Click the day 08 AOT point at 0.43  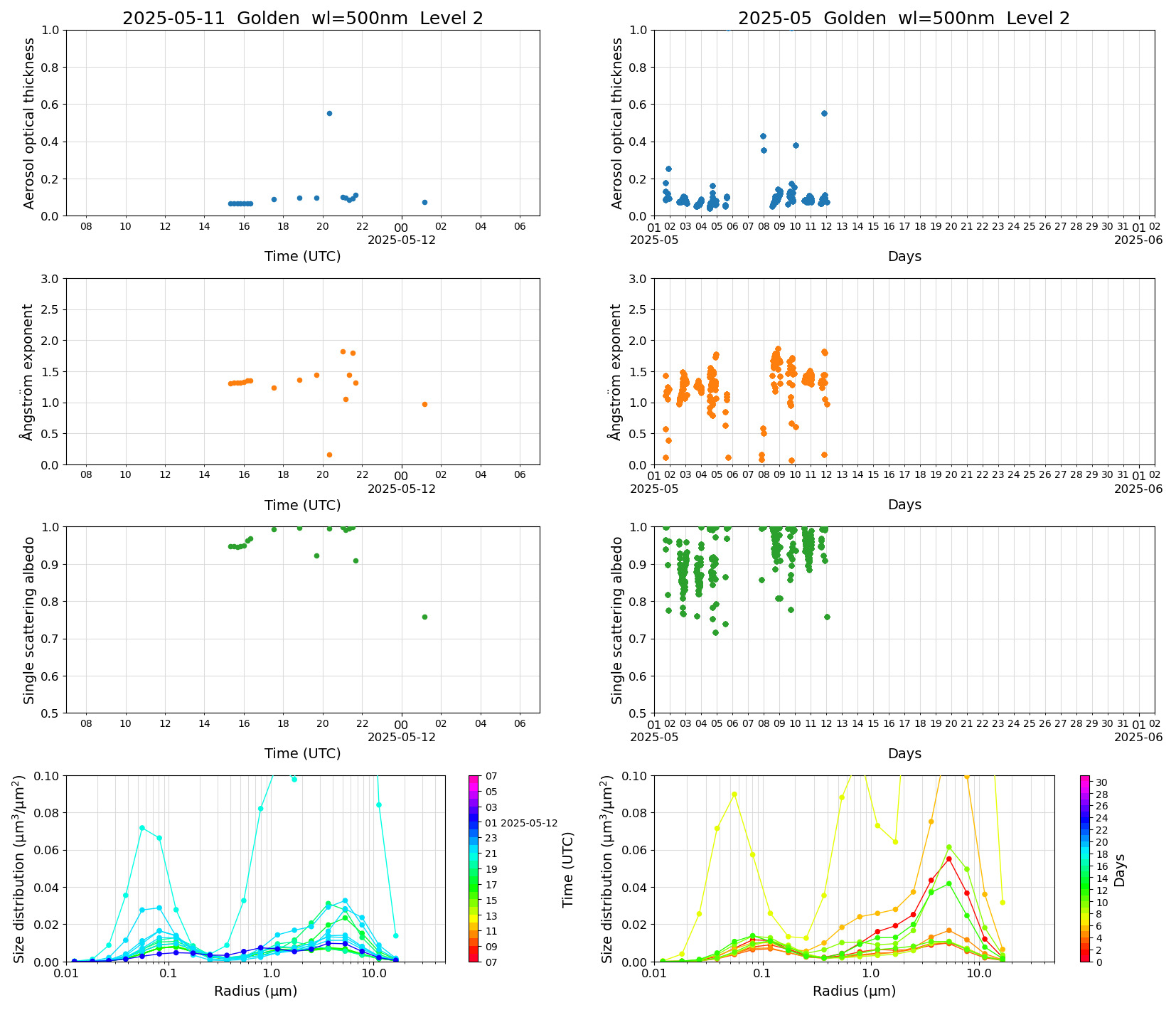click(x=764, y=136)
